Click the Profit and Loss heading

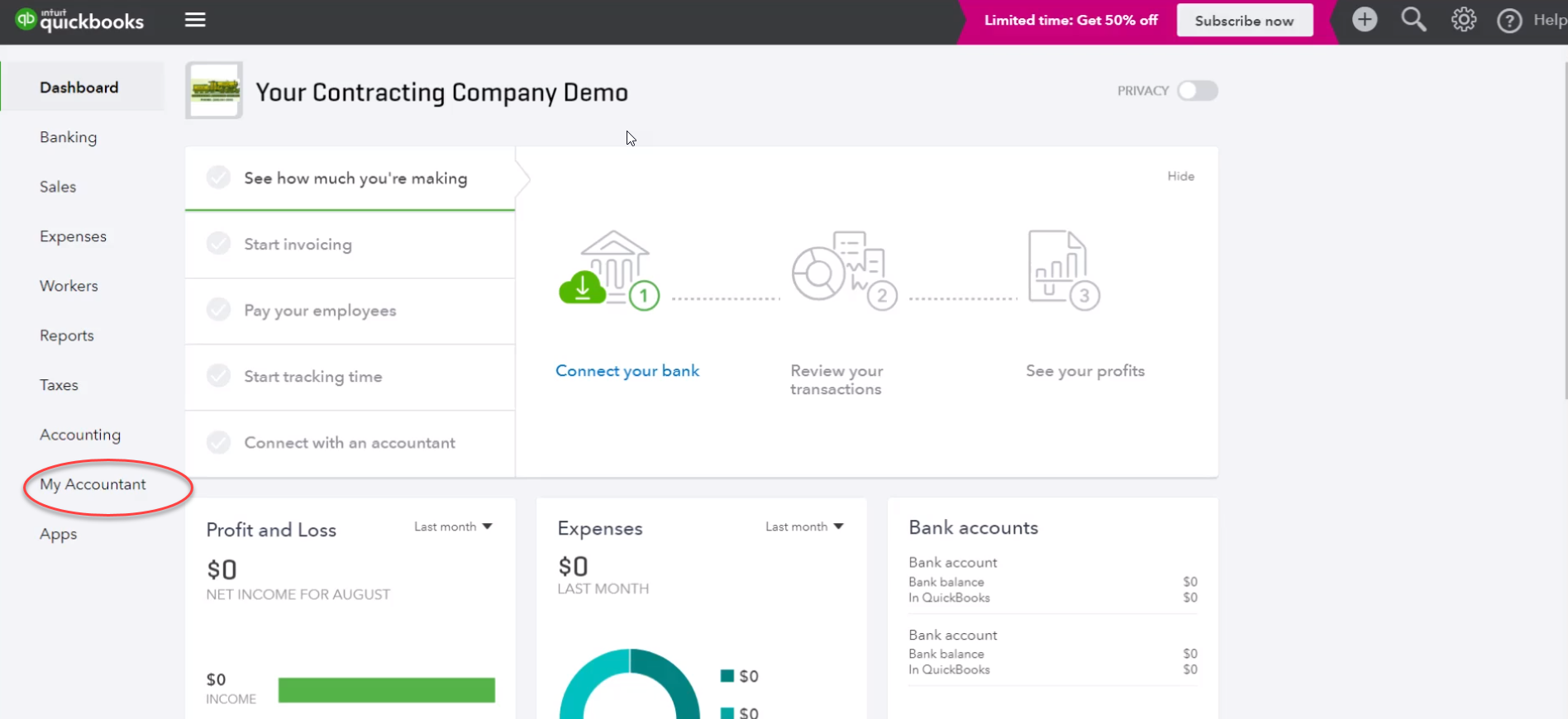(x=271, y=530)
